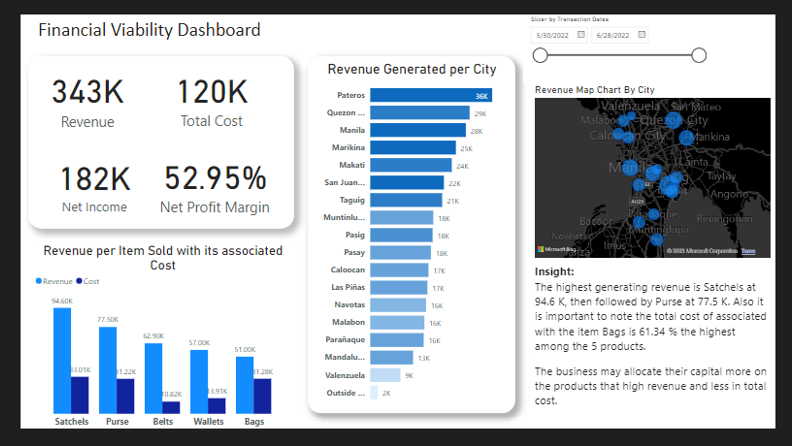Click the Quezon City bubble on map

click(671, 120)
